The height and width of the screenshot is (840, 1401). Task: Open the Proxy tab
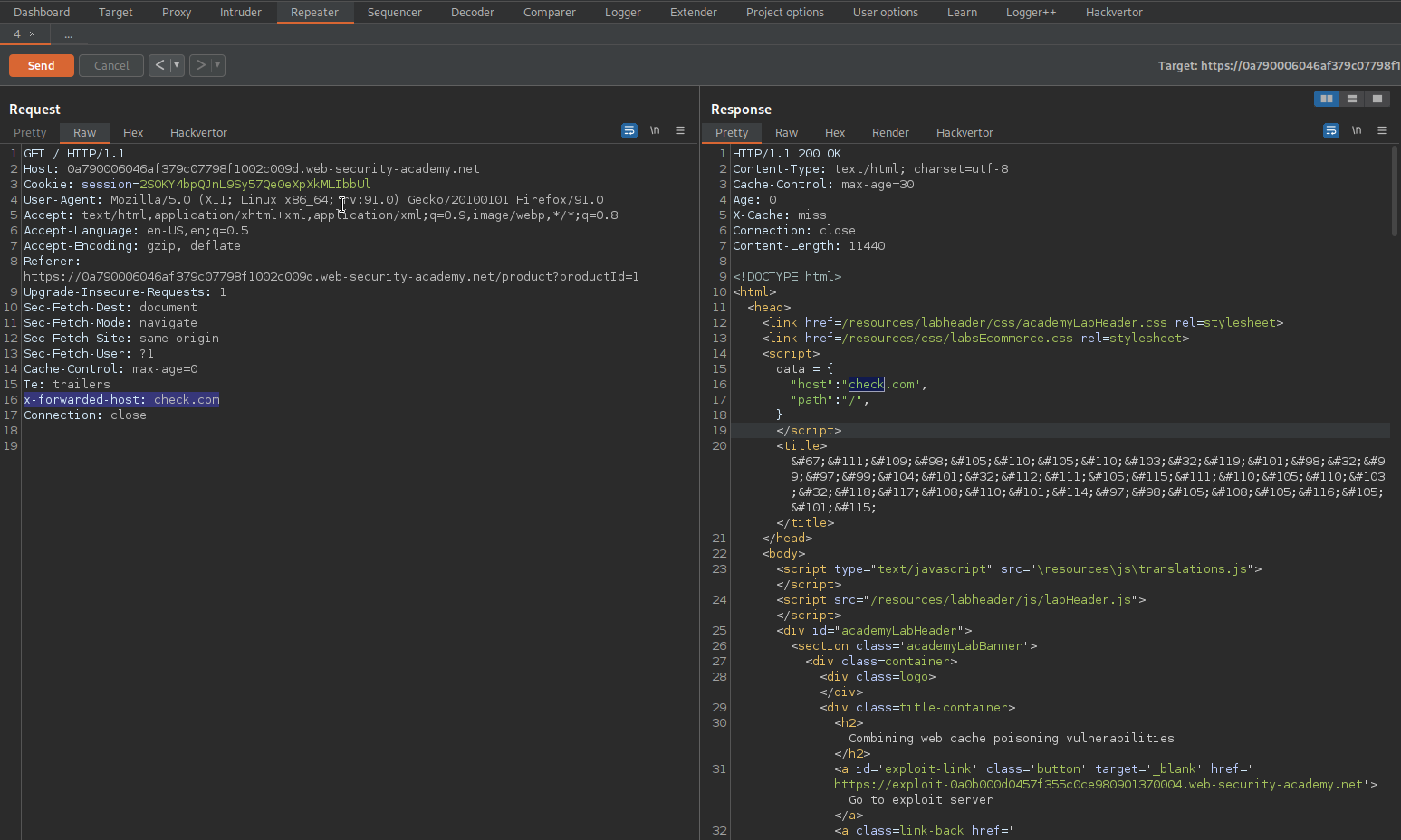click(177, 13)
